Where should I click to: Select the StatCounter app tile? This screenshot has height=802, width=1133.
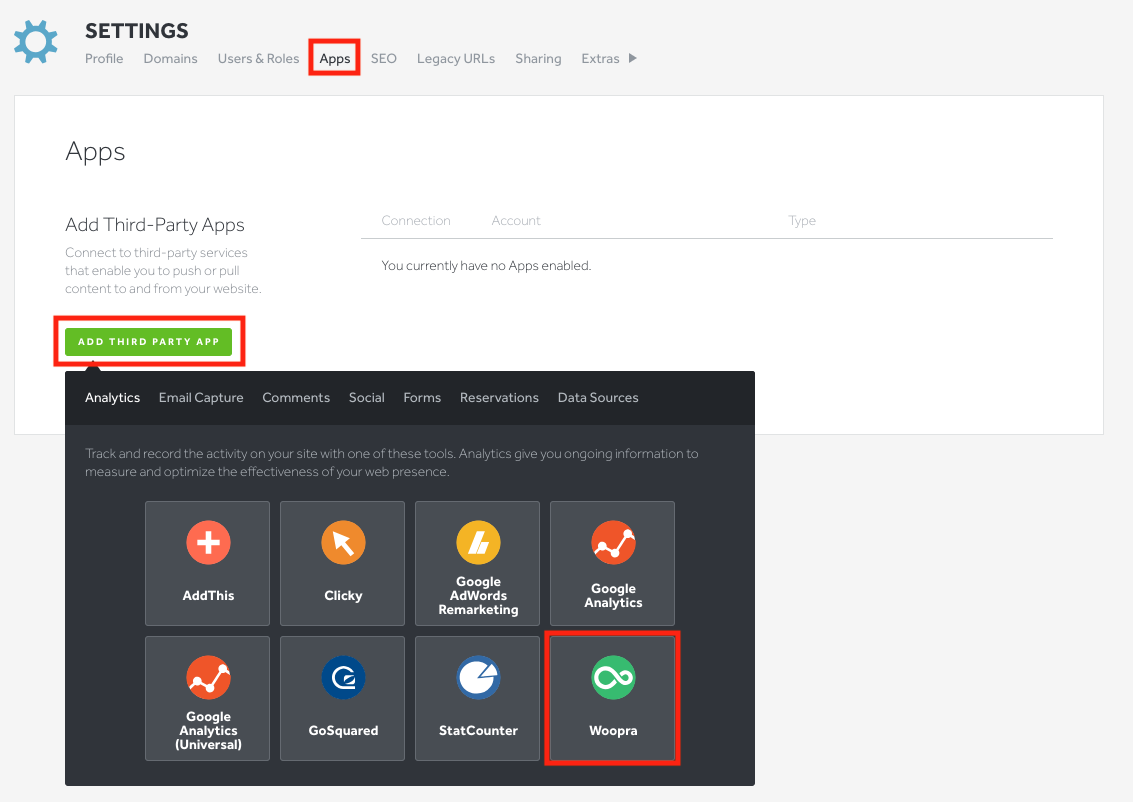(x=478, y=698)
